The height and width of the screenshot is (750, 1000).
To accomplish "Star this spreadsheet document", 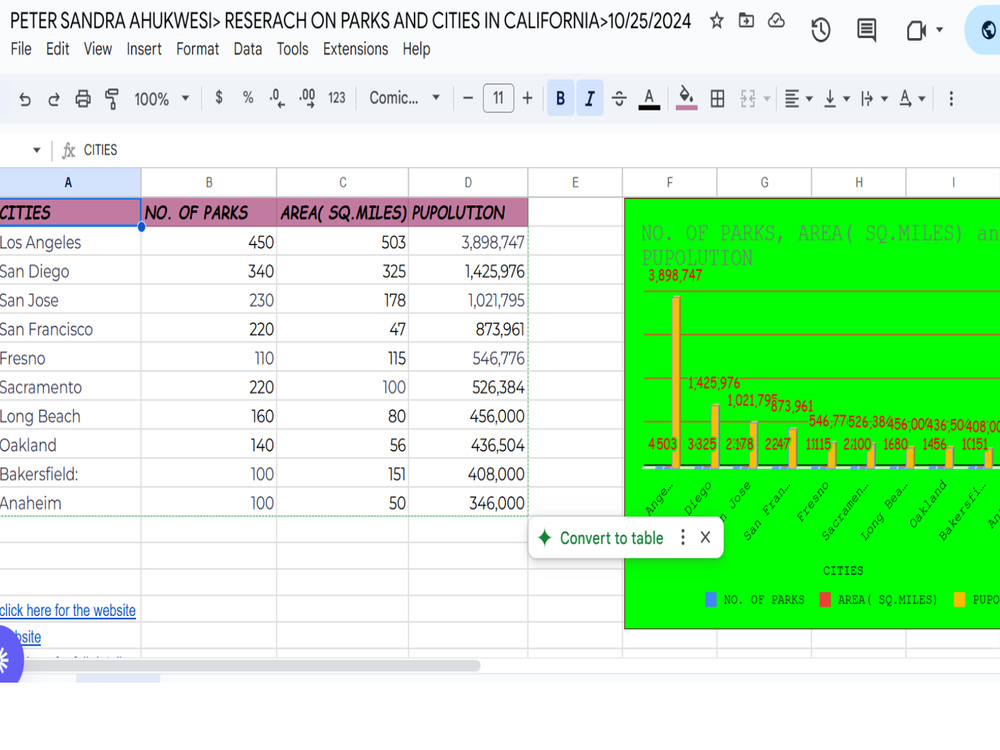I will (717, 21).
